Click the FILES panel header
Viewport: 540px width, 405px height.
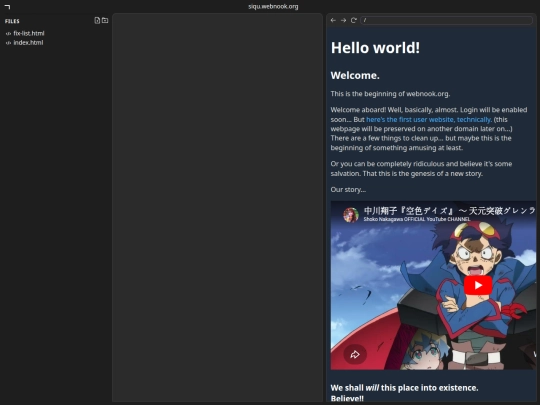coord(12,21)
